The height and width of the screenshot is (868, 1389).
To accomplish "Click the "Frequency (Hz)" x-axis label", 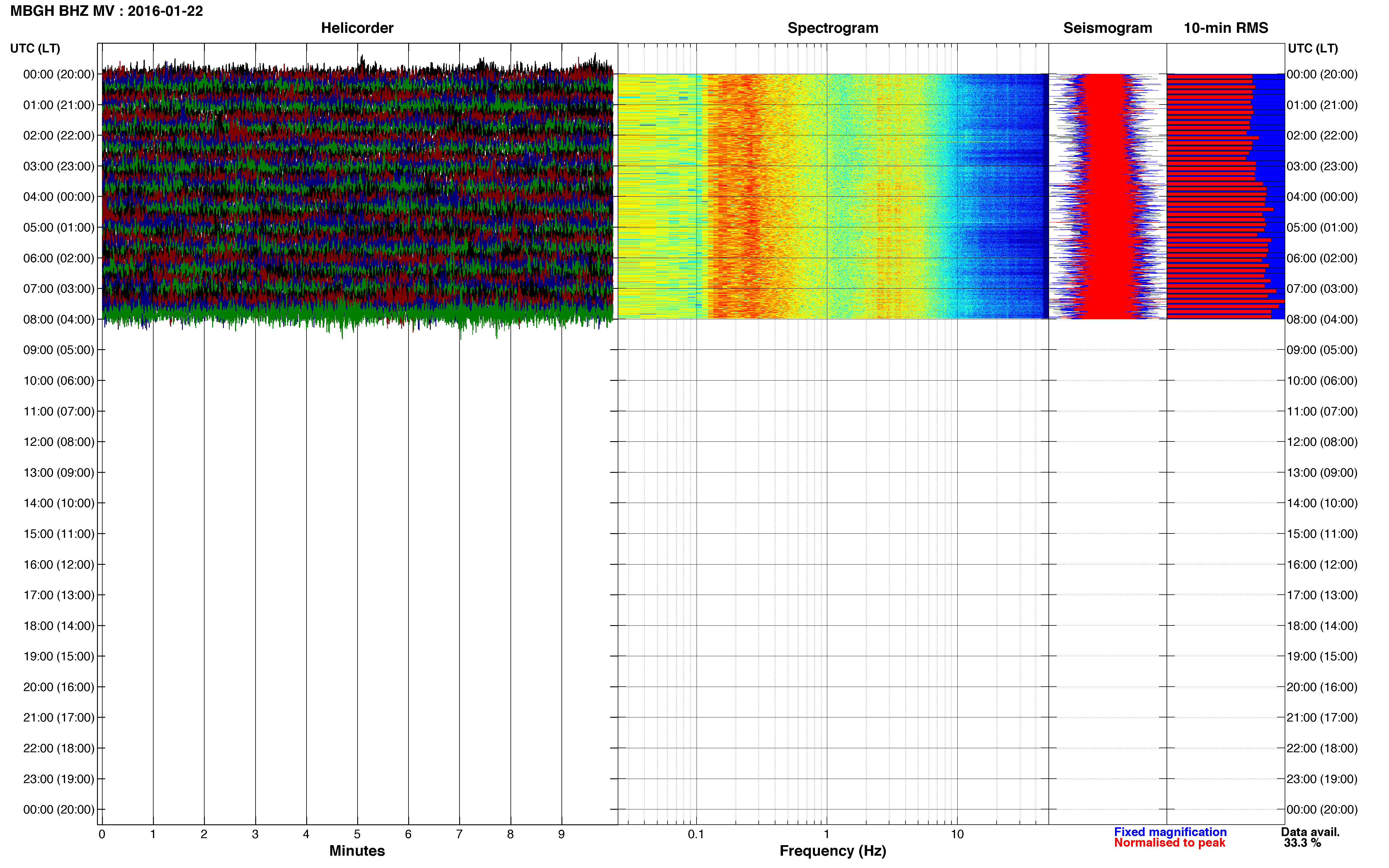I will tap(833, 851).
